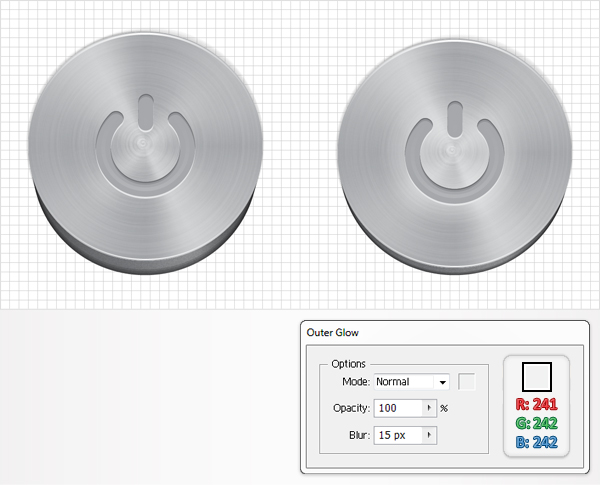Image resolution: width=600 pixels, height=485 pixels.
Task: Click the 'R: 241' value
Action: pyautogui.click(x=536, y=404)
